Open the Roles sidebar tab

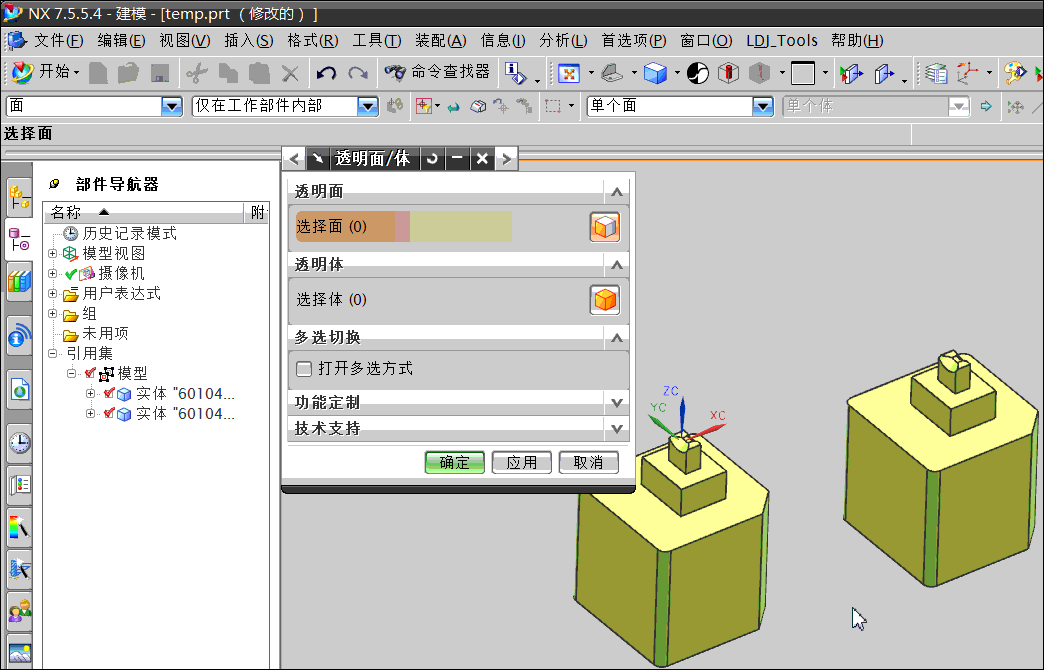pyautogui.click(x=19, y=608)
